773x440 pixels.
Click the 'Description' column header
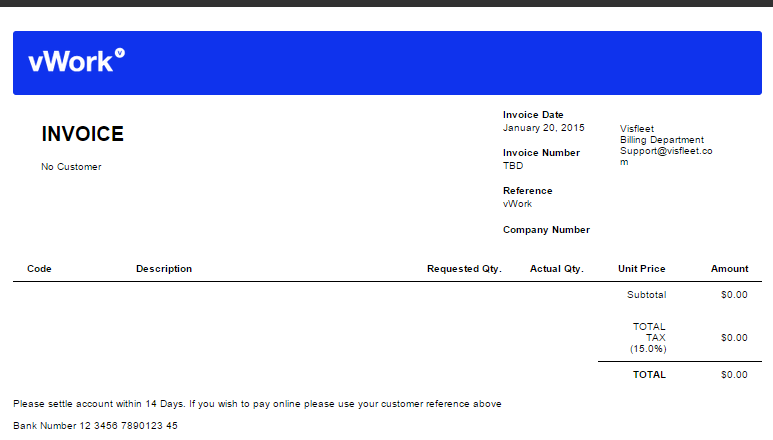[164, 269]
